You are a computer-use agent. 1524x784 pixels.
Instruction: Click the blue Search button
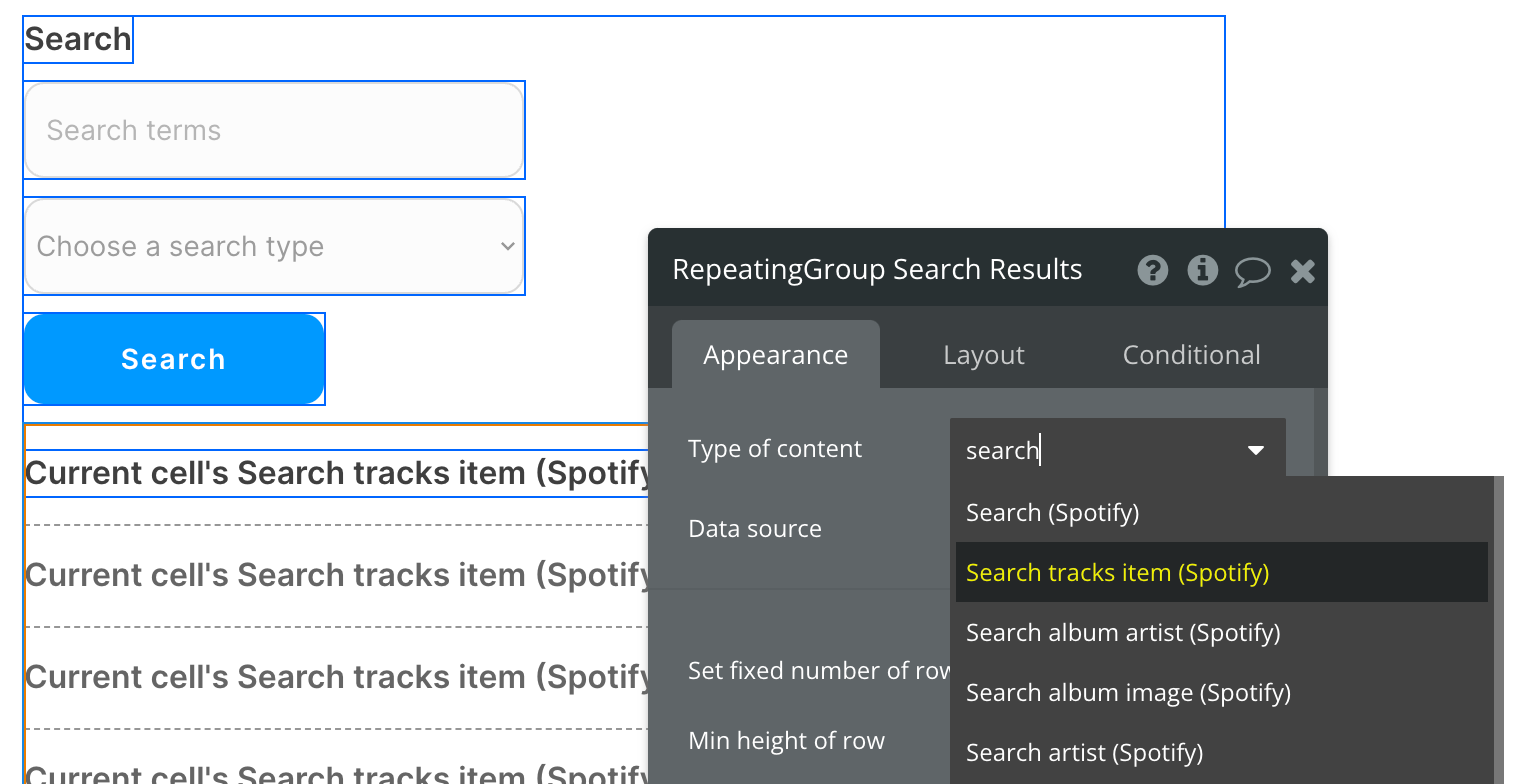coord(174,359)
